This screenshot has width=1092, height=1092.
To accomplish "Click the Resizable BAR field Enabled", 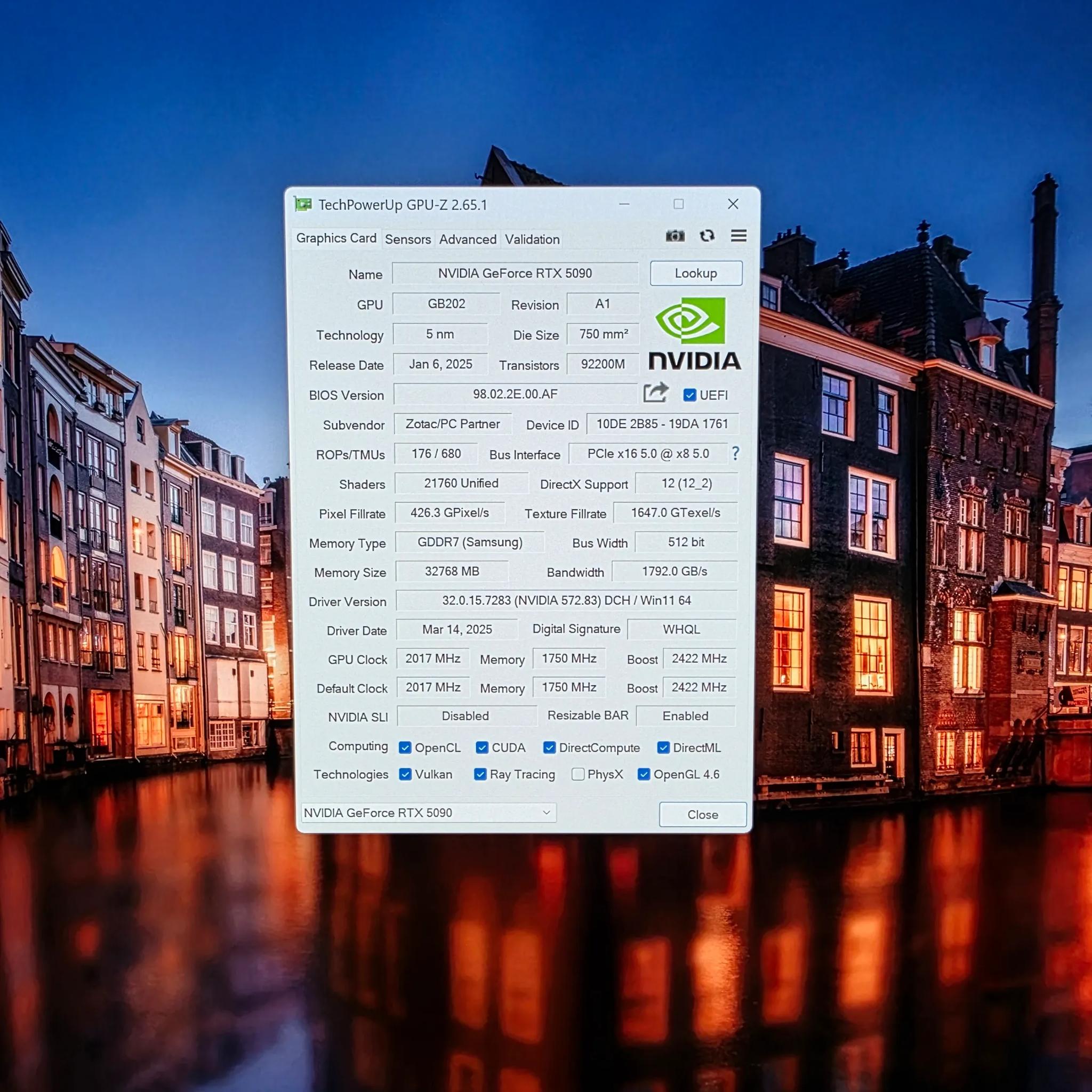I will tap(685, 716).
